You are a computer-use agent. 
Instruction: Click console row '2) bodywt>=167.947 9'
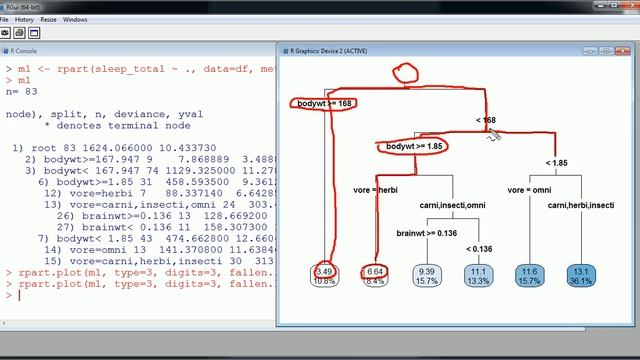click(150, 160)
